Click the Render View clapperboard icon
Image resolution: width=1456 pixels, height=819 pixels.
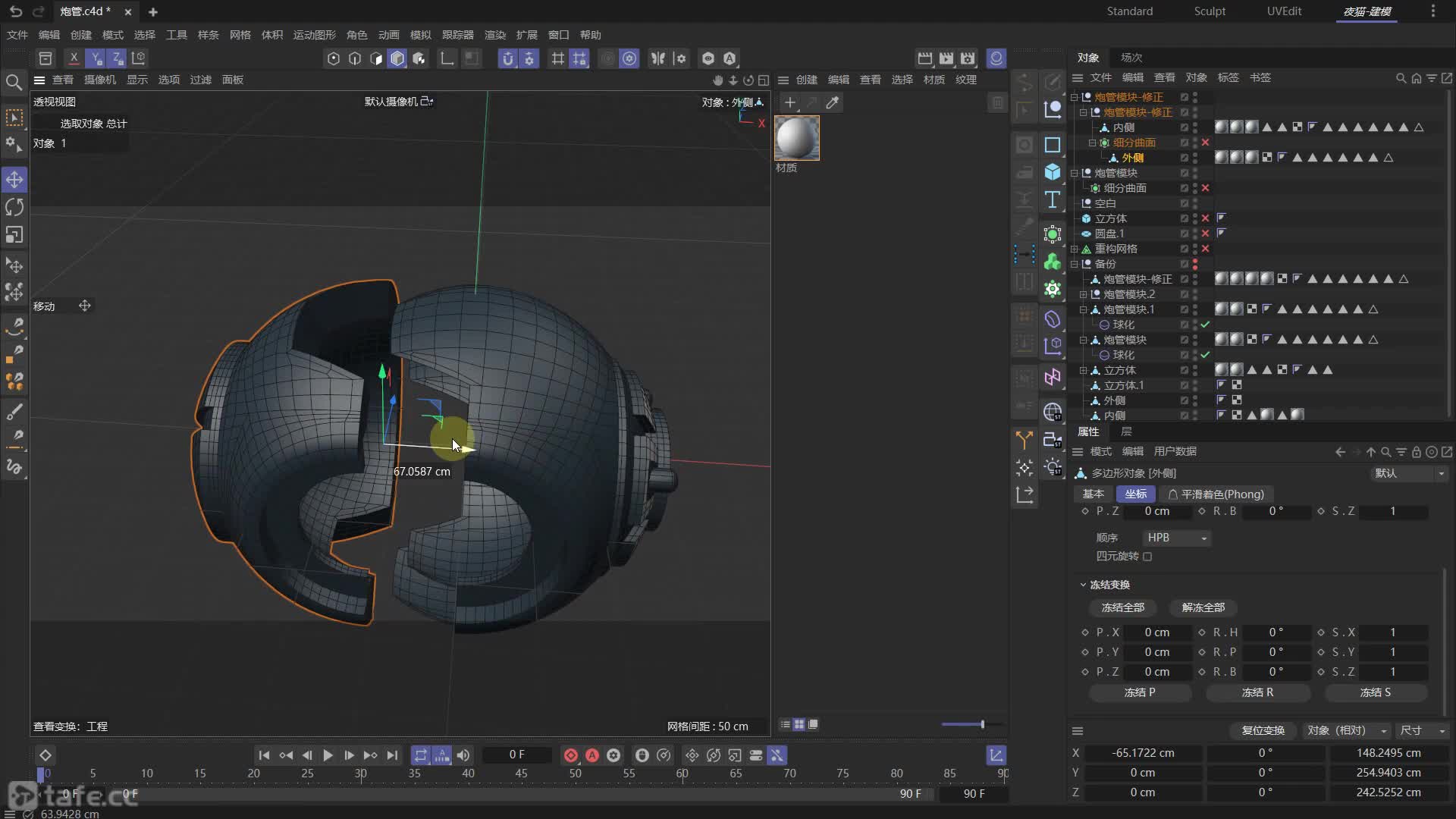(x=925, y=58)
